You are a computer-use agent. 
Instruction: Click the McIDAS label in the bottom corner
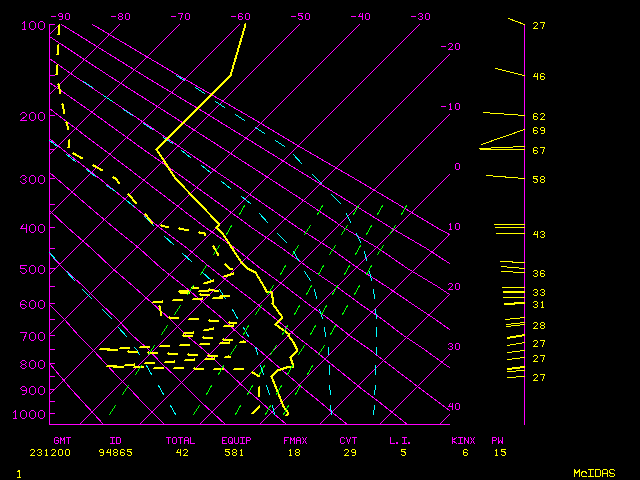[x=593, y=473]
